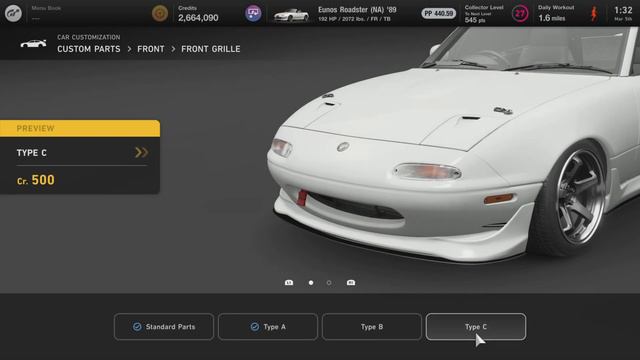The image size is (640, 360).
Task: Click the white car customization icon
Action: click(x=33, y=44)
